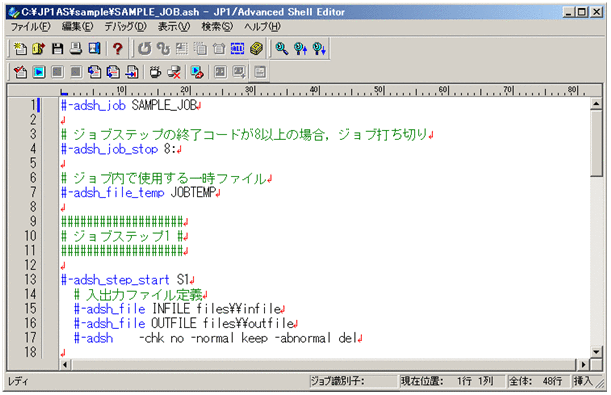
Task: Click the Redo arrow icon
Action: [x=163, y=49]
